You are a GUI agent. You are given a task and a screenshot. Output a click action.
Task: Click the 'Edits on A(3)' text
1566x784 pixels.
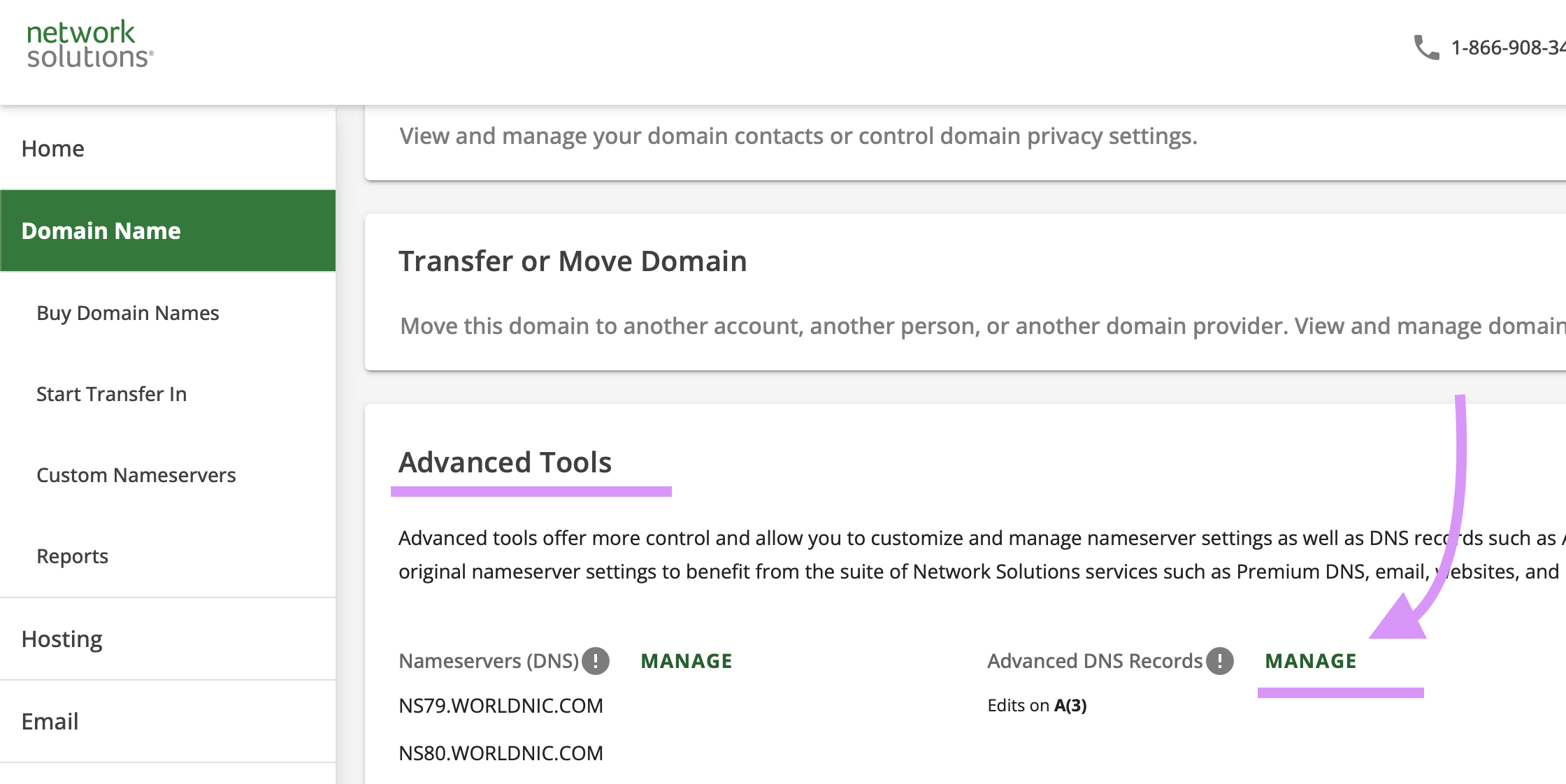coord(1037,706)
